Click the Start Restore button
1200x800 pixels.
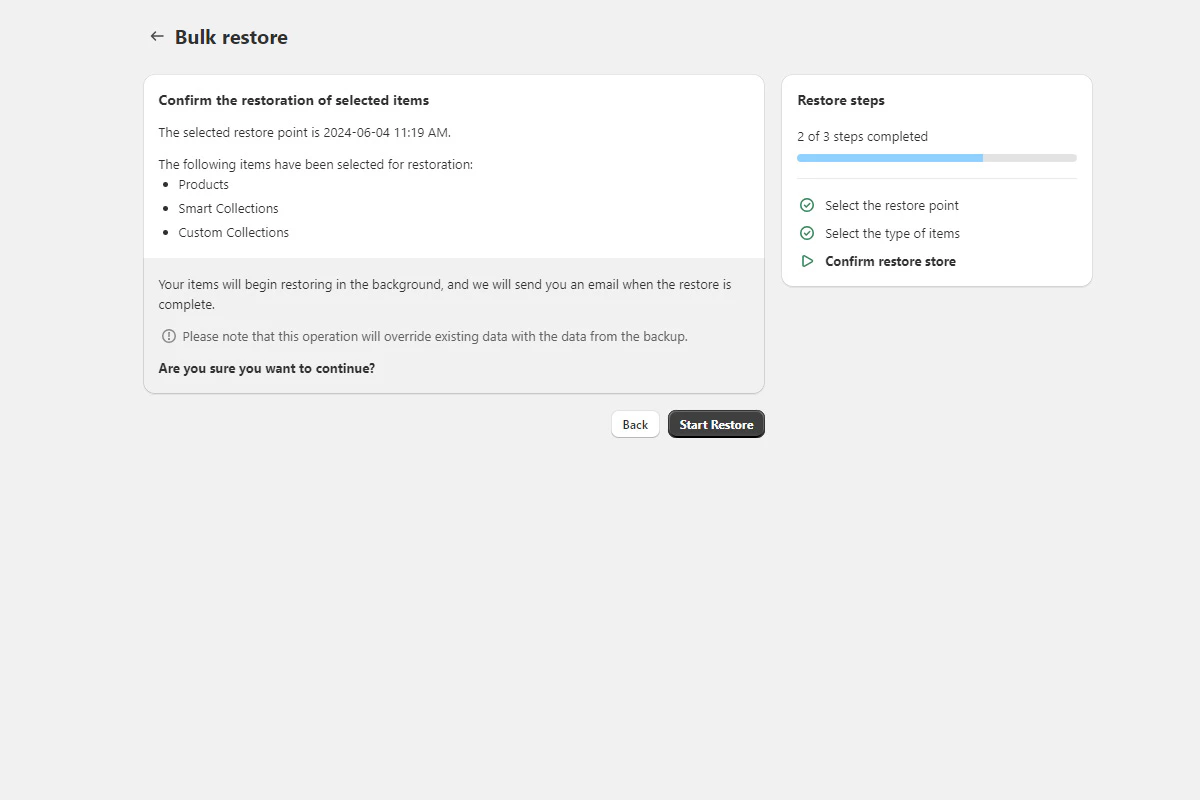(x=716, y=423)
